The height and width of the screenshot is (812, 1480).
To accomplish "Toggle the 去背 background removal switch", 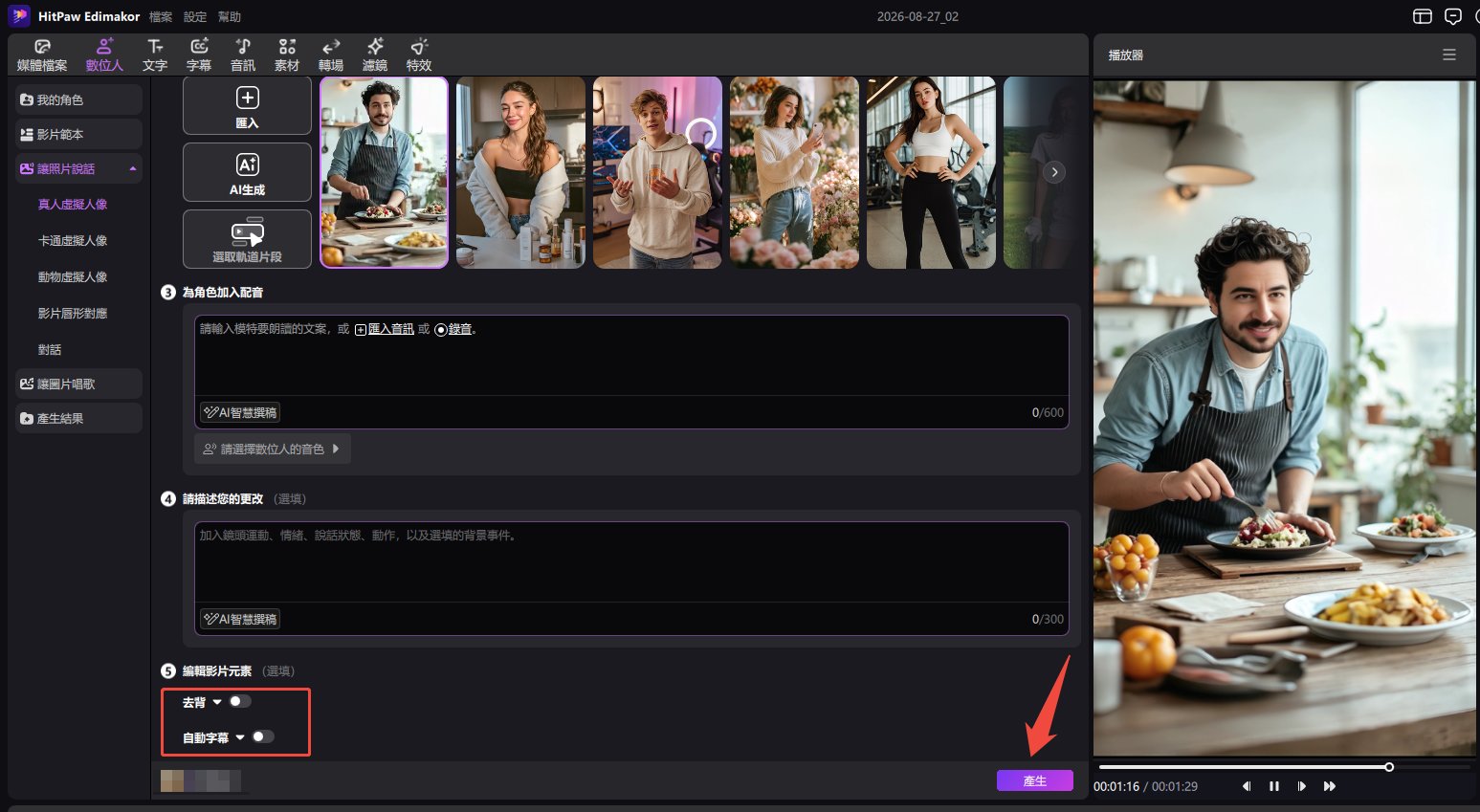I will 240,701.
